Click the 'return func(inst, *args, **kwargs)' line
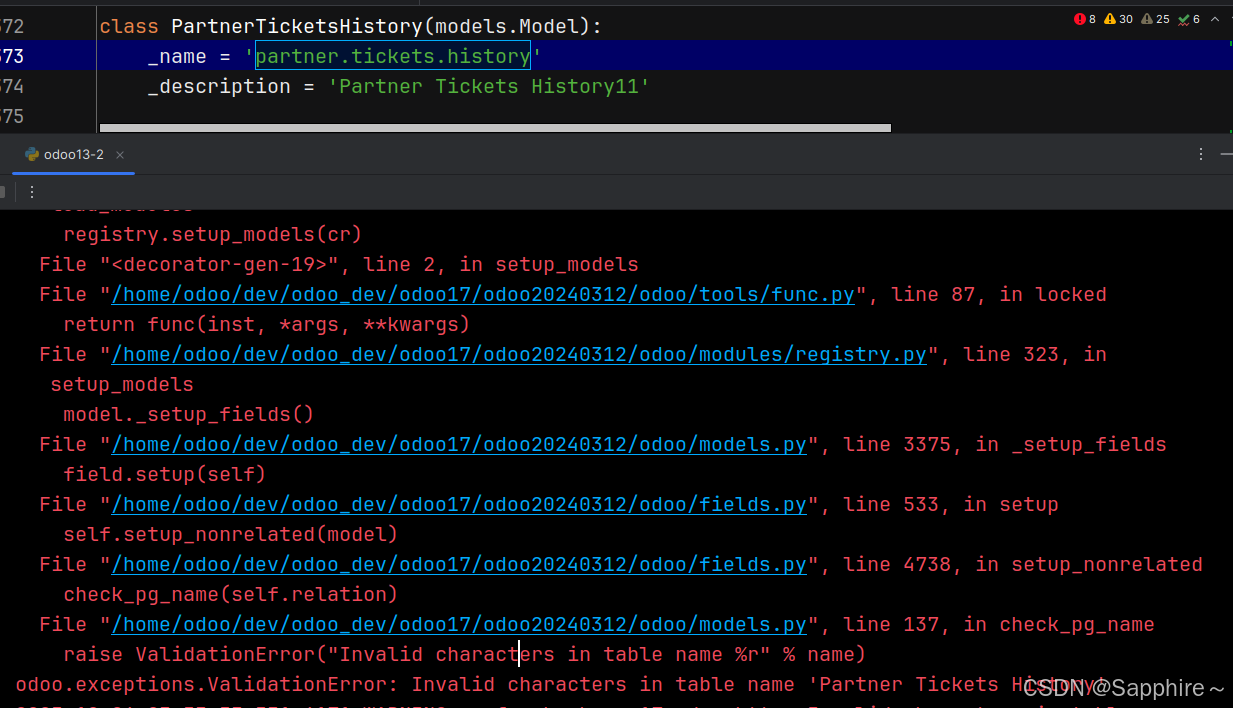The image size is (1233, 708). (x=267, y=325)
